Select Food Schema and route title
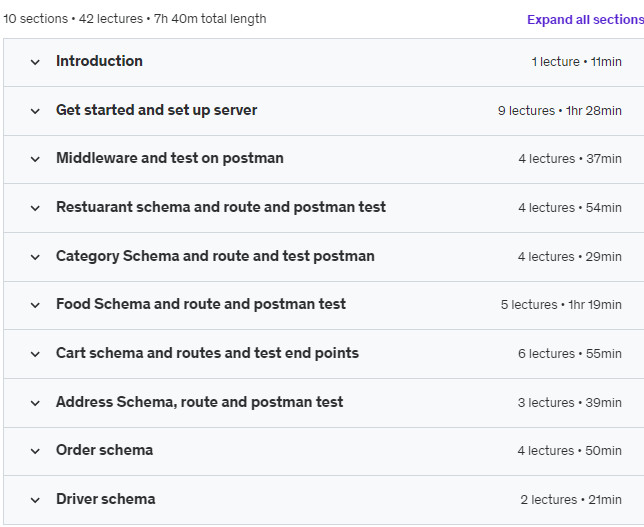The image size is (644, 527). 201,304
